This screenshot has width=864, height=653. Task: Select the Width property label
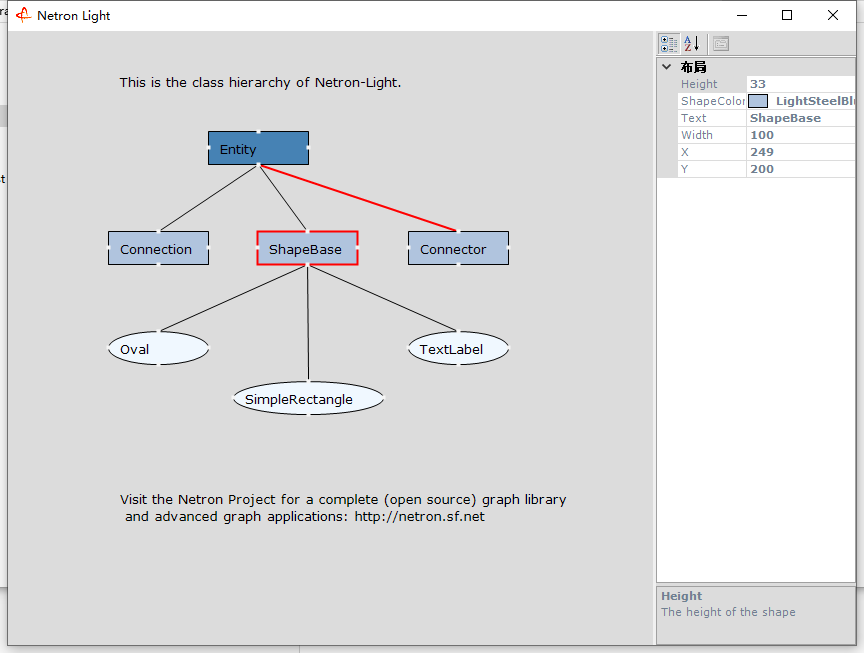(x=696, y=135)
